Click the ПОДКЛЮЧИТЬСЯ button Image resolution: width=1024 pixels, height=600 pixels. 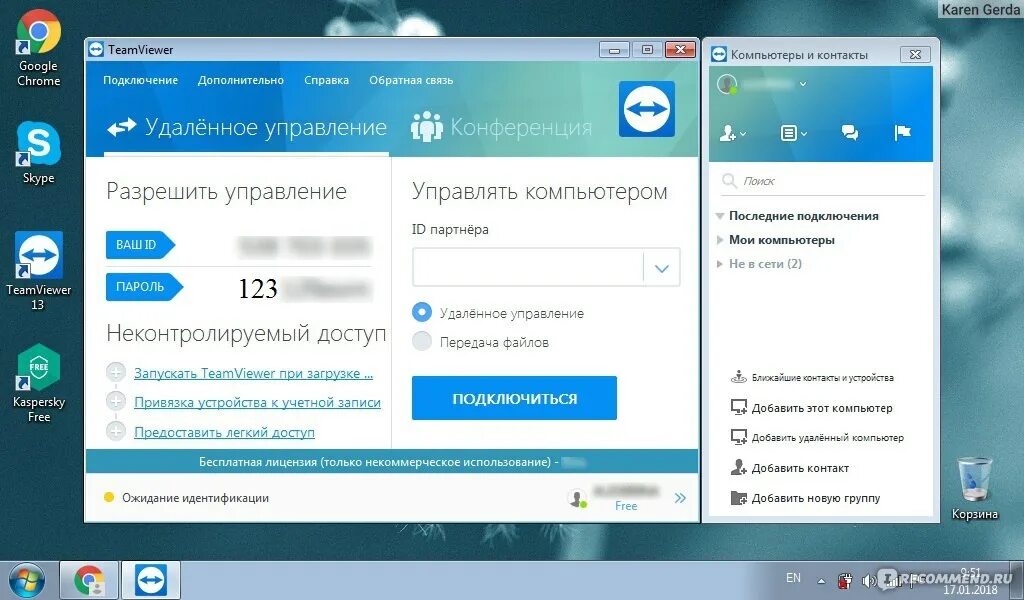(x=515, y=398)
